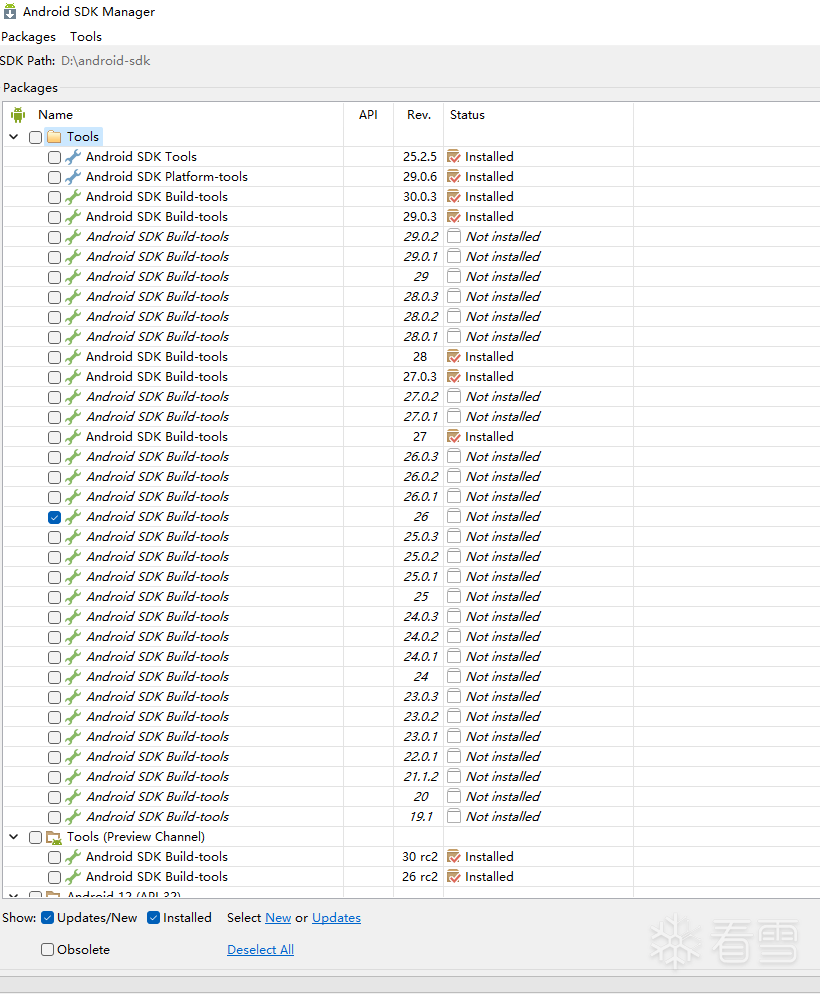Image resolution: width=820 pixels, height=994 pixels.
Task: Click Installed status text for 26 rc2
Action: [489, 877]
